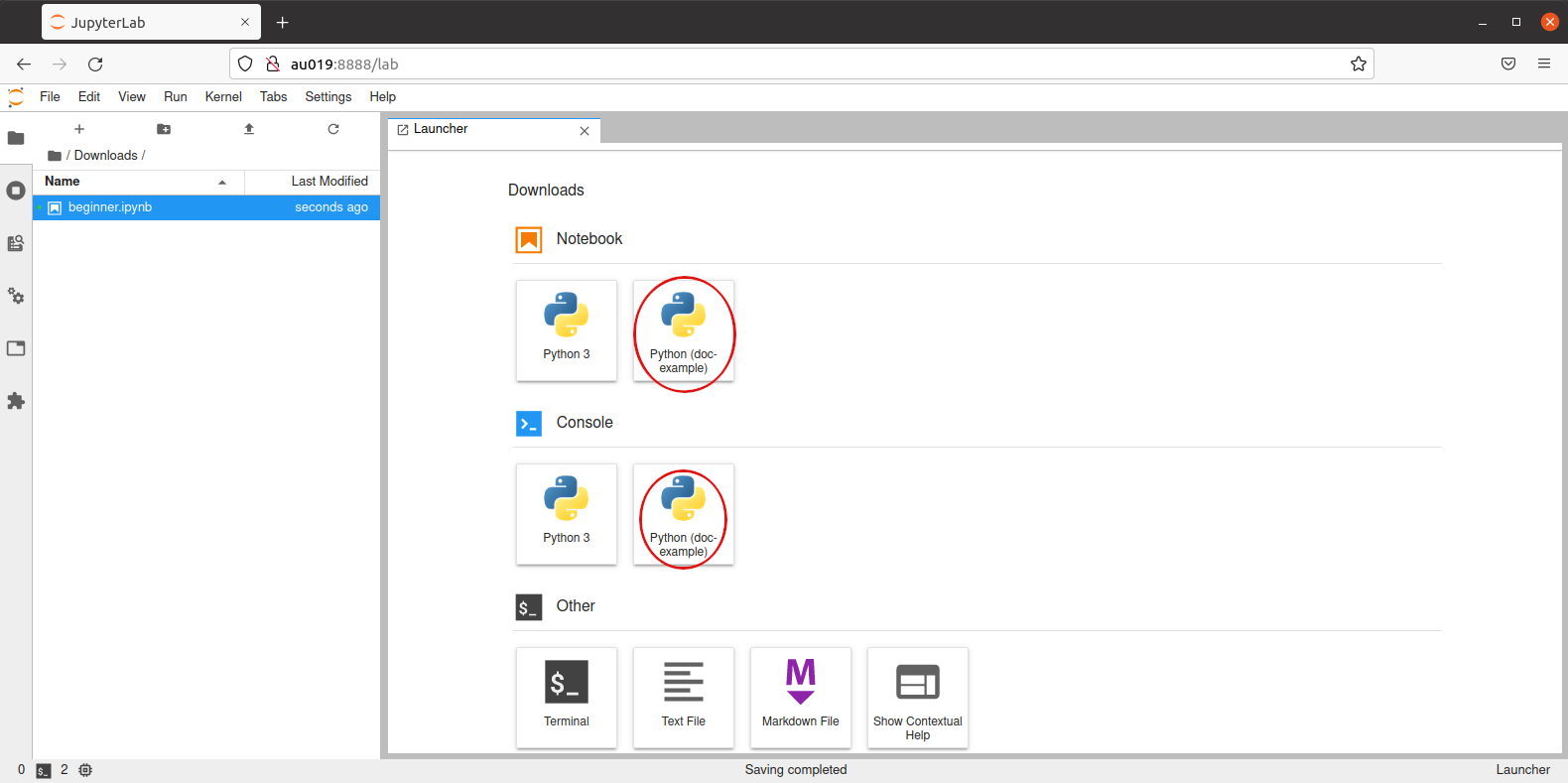Screen dimensions: 1568x783
Task: Open the View menu
Action: pos(132,97)
